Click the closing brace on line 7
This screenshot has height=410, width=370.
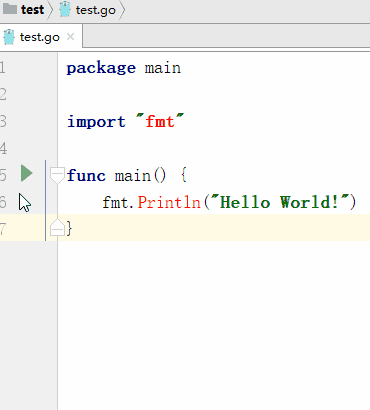pos(69,228)
